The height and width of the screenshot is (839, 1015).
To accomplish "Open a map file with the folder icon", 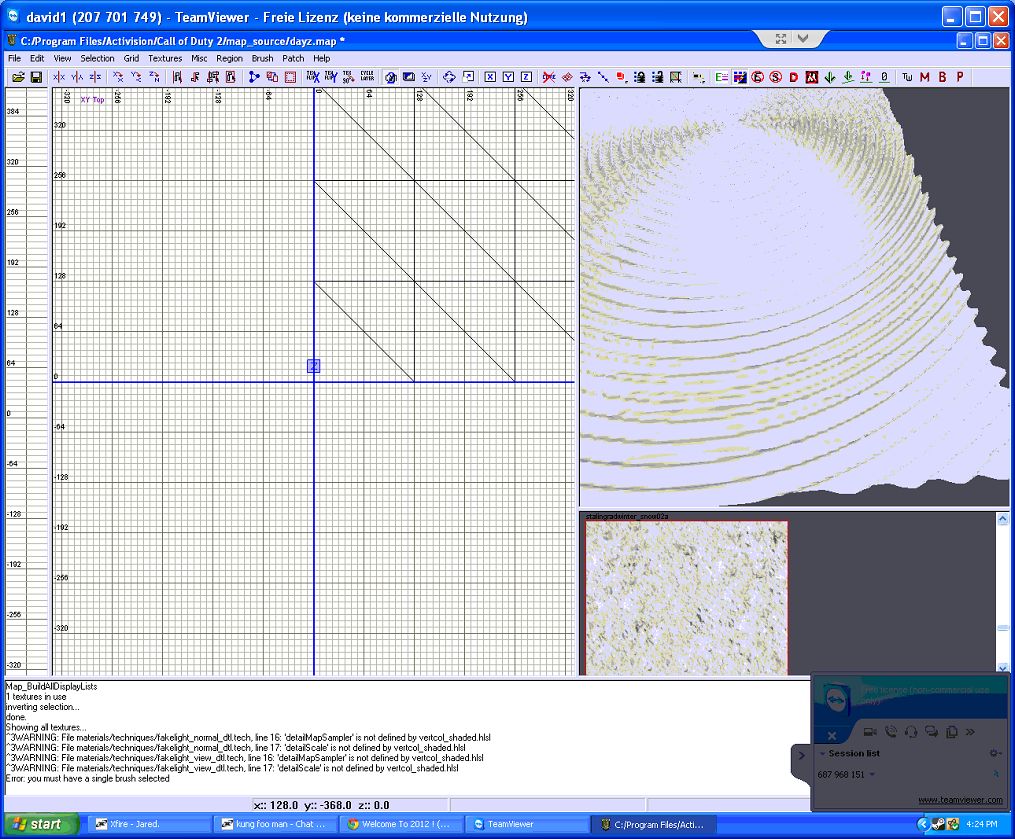I will [x=18, y=77].
